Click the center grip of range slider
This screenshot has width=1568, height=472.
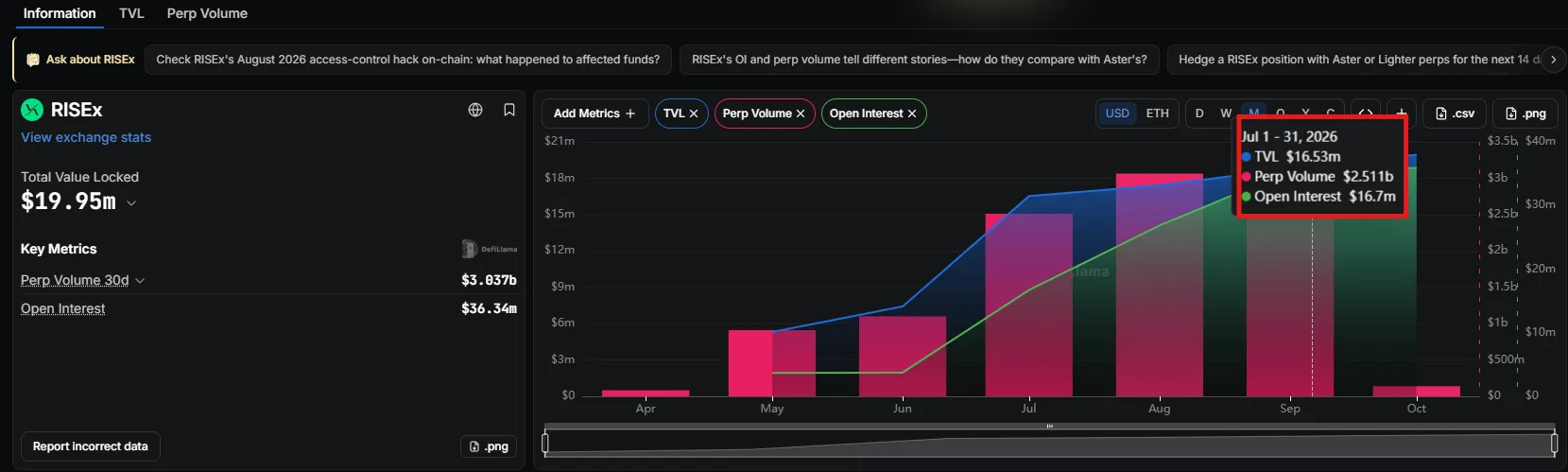(1050, 427)
